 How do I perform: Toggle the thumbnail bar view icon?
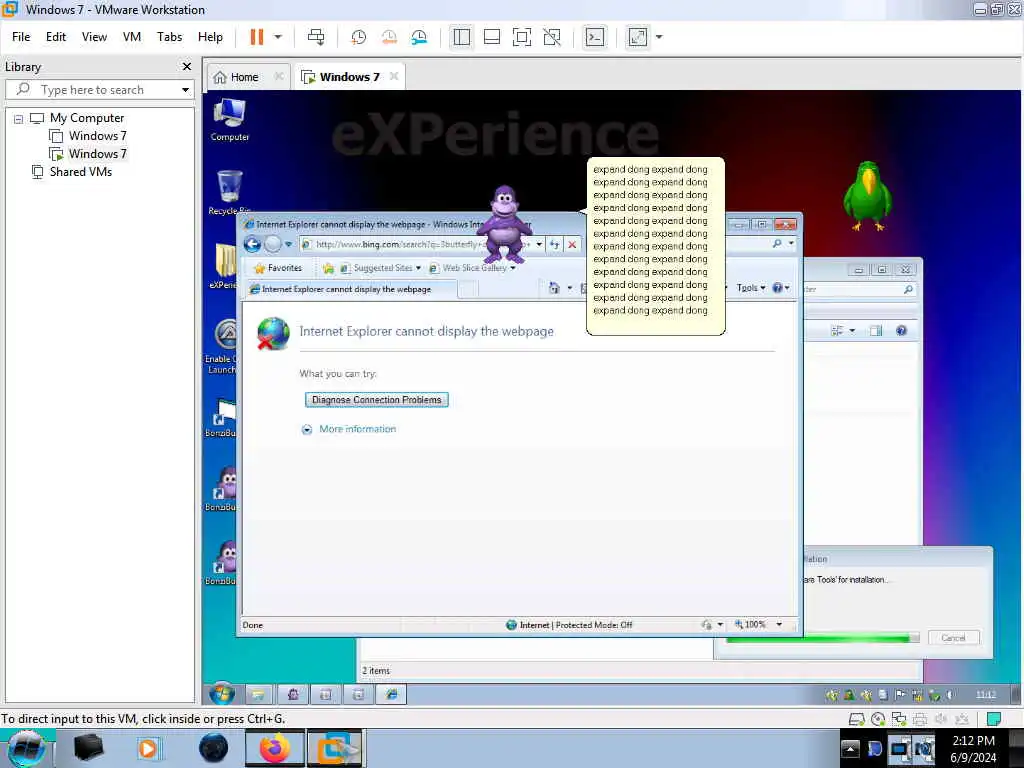tap(492, 37)
